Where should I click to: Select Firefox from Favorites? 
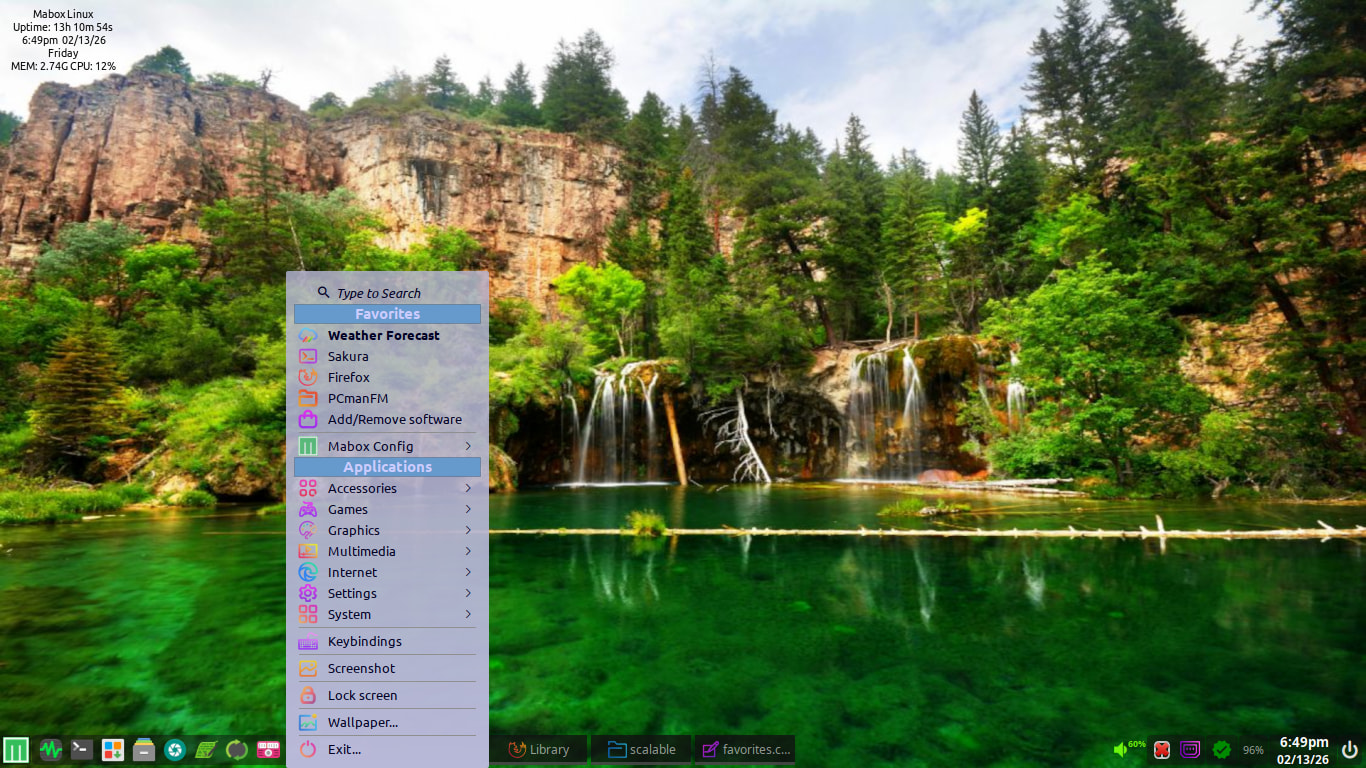(x=349, y=377)
